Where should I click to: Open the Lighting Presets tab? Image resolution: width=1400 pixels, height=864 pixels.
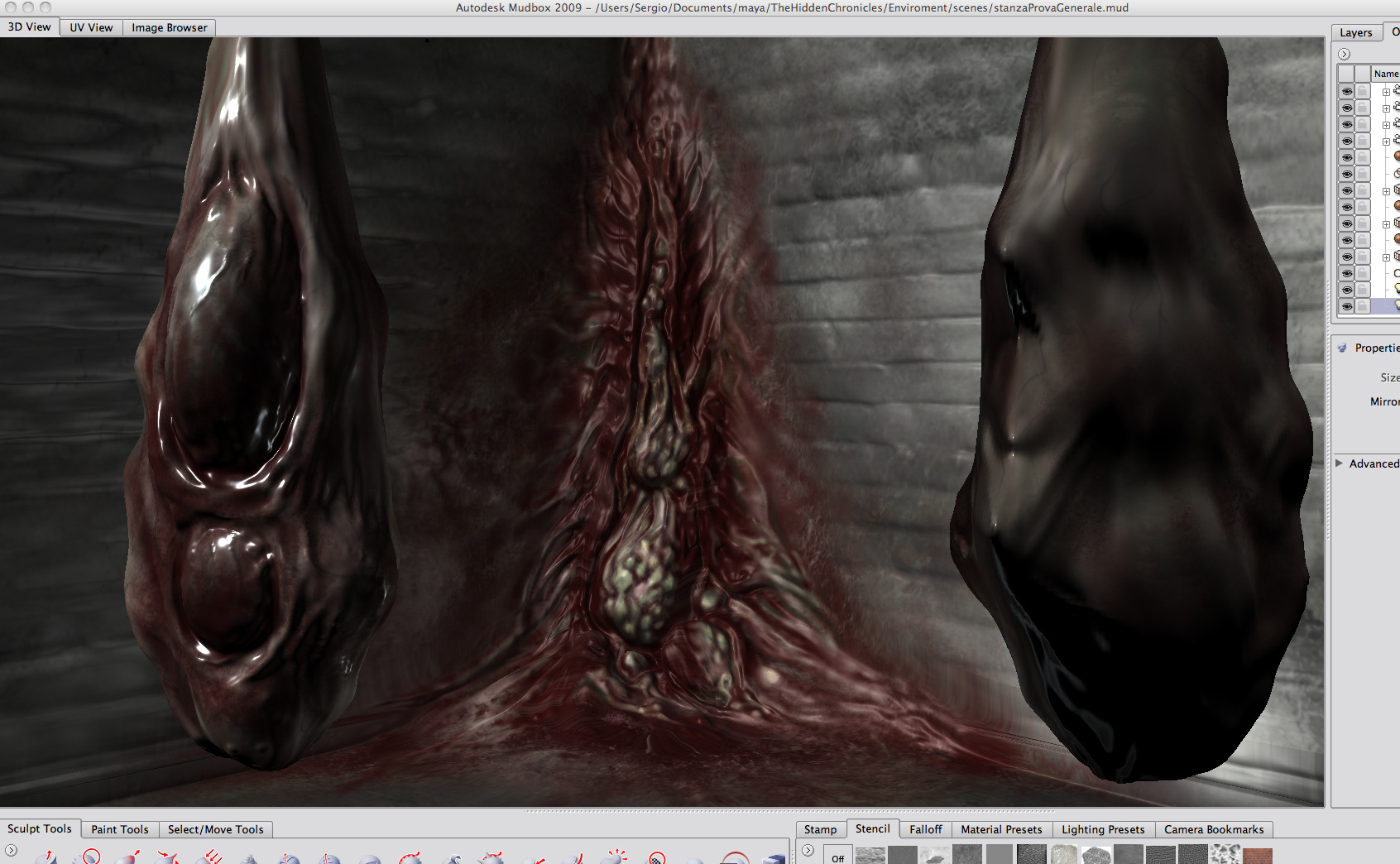pos(1104,829)
